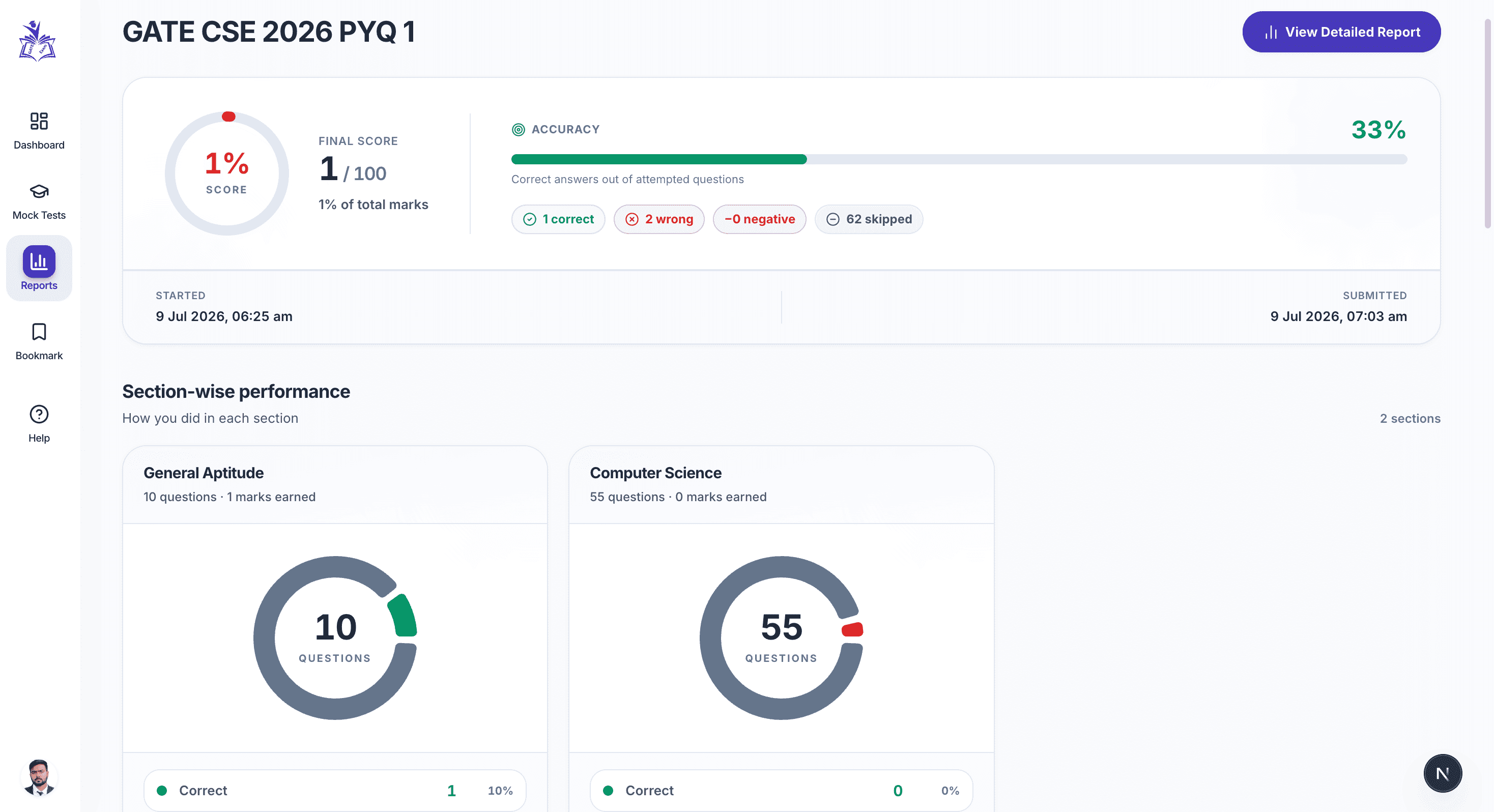Click the General Aptitude 10 questions donut
The height and width of the screenshot is (812, 1494).
(335, 638)
